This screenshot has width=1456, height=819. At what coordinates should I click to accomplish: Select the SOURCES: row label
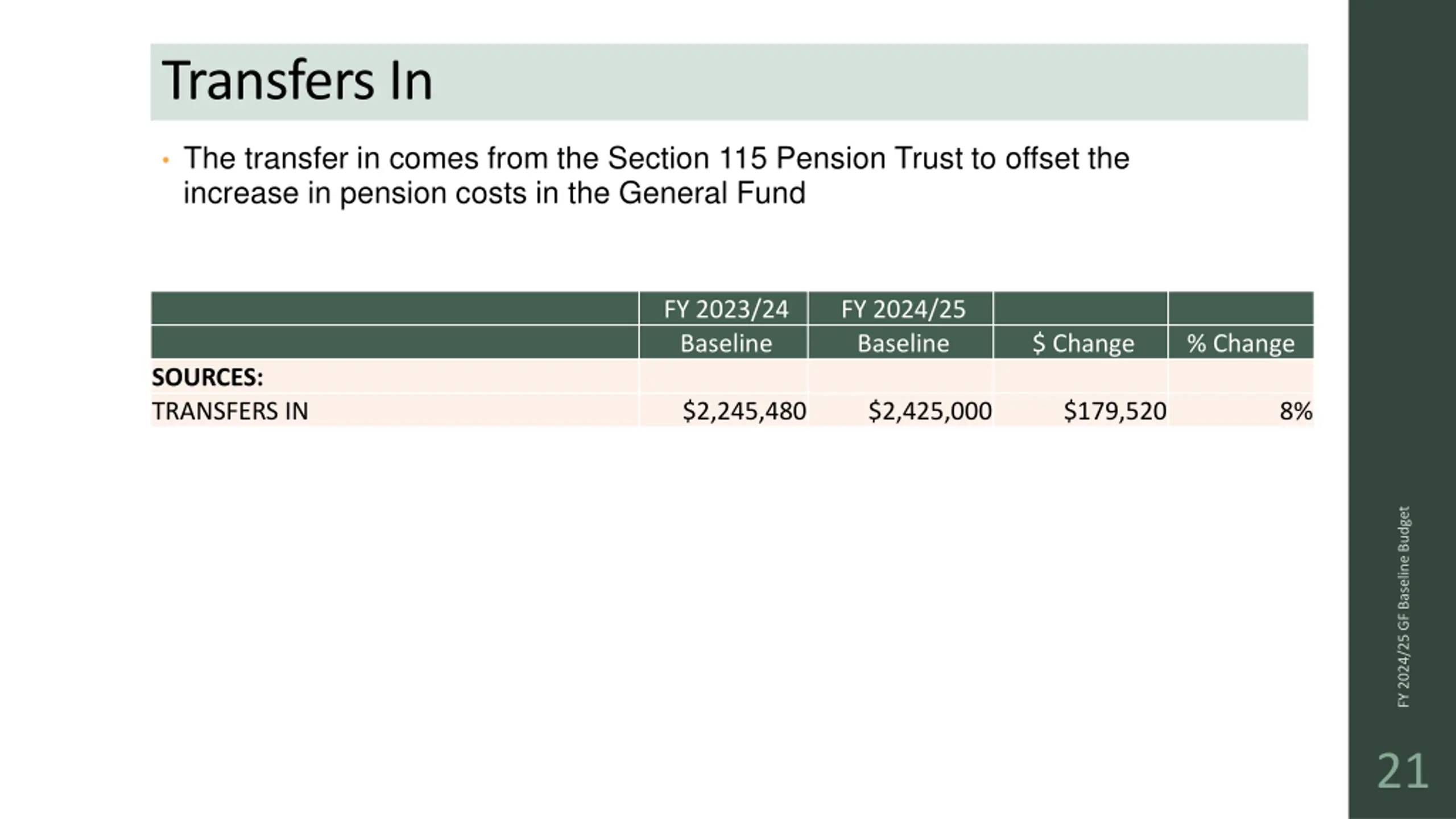tap(208, 377)
